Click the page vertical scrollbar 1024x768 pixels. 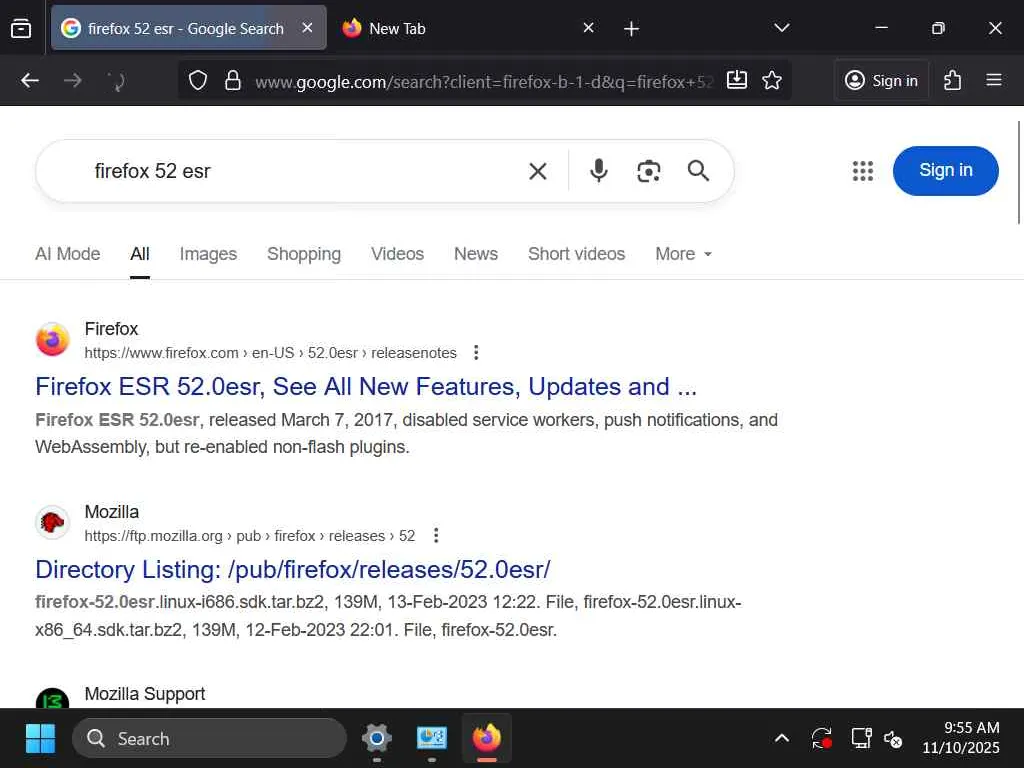point(1019,172)
